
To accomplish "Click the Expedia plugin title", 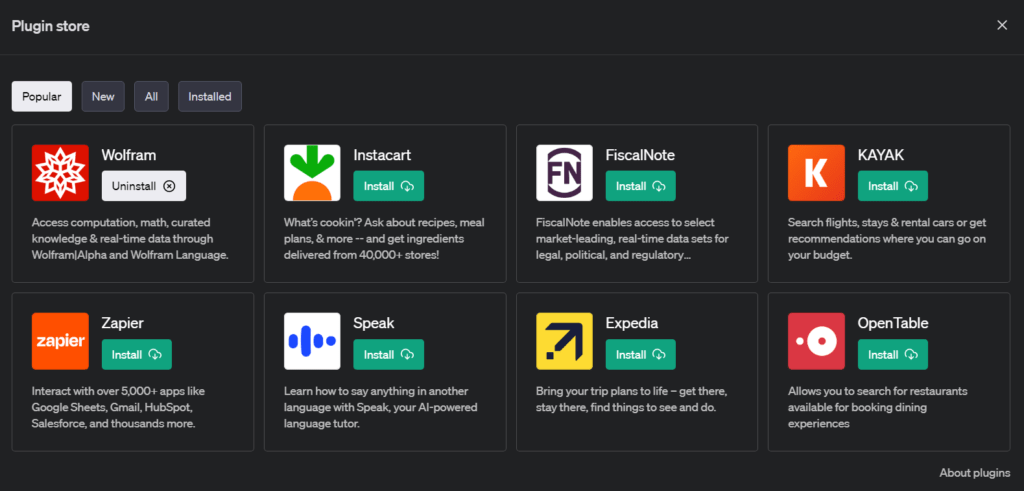I will (x=632, y=323).
